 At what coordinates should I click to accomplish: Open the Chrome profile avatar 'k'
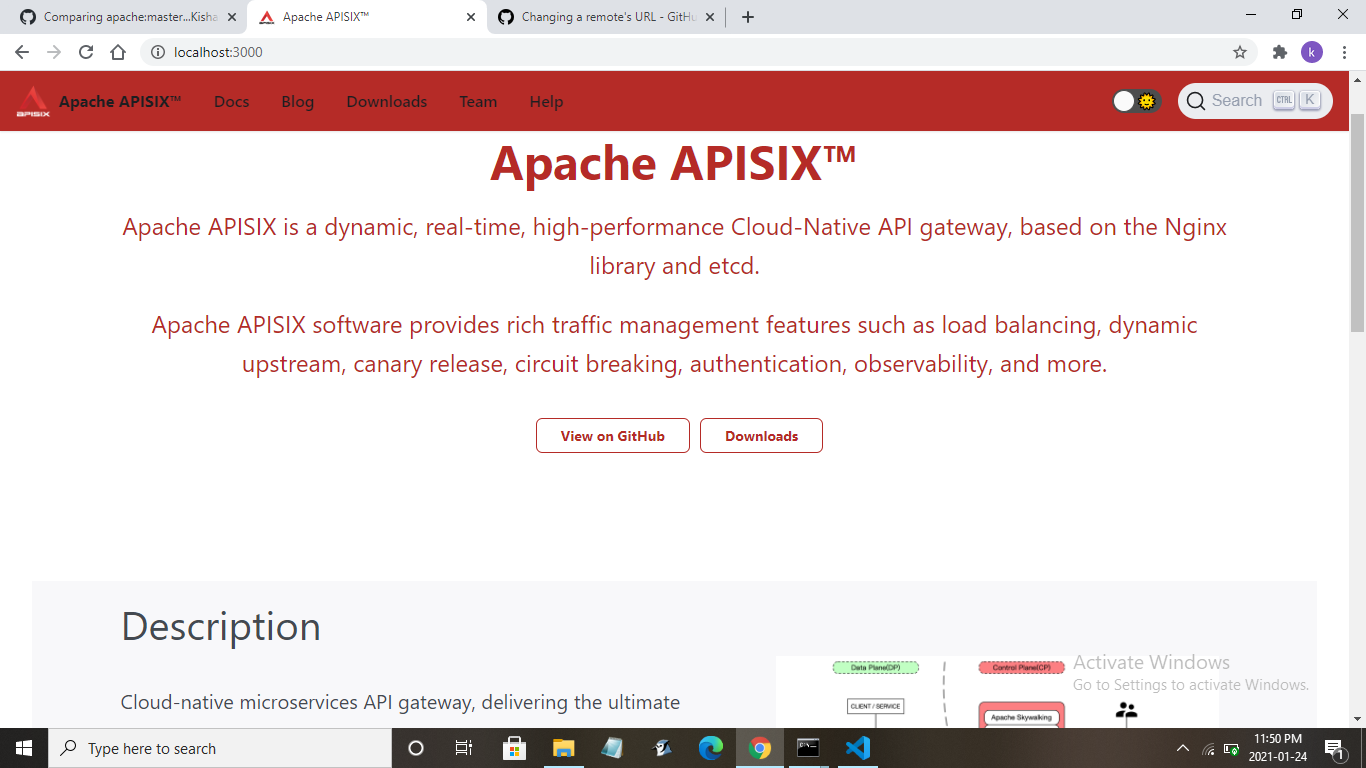(x=1312, y=52)
